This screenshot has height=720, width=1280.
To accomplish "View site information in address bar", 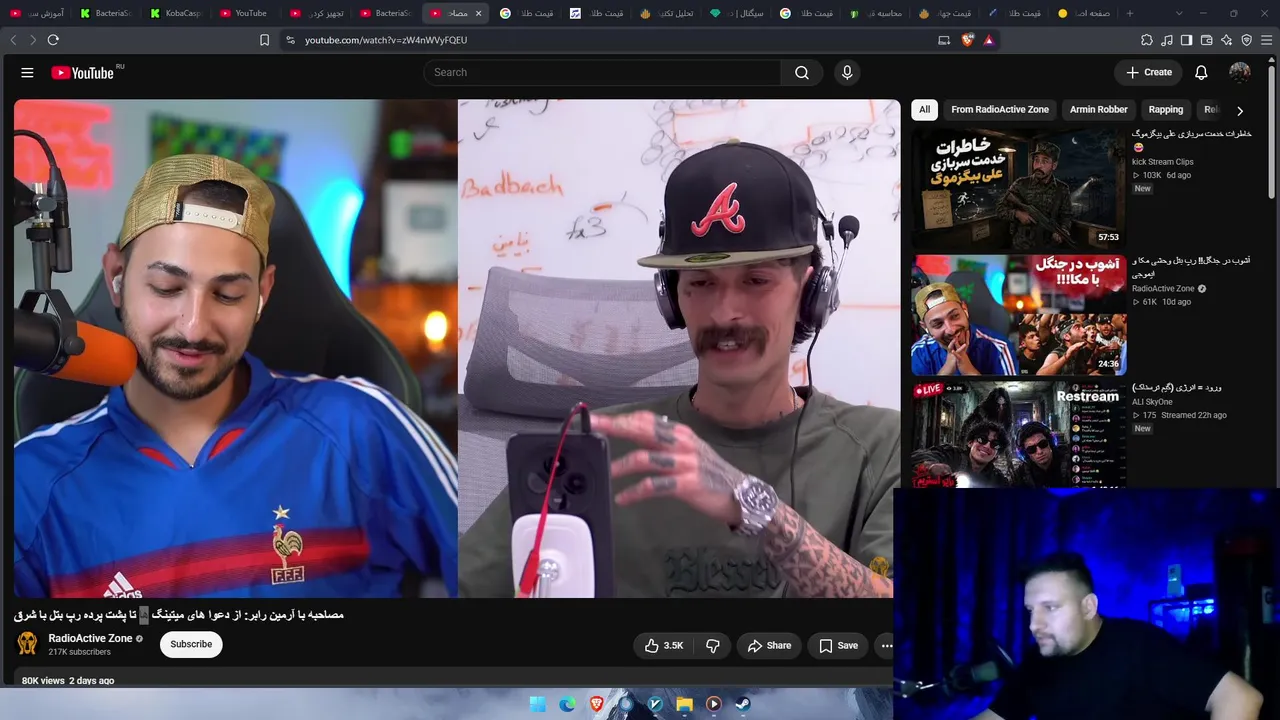I will tap(290, 40).
